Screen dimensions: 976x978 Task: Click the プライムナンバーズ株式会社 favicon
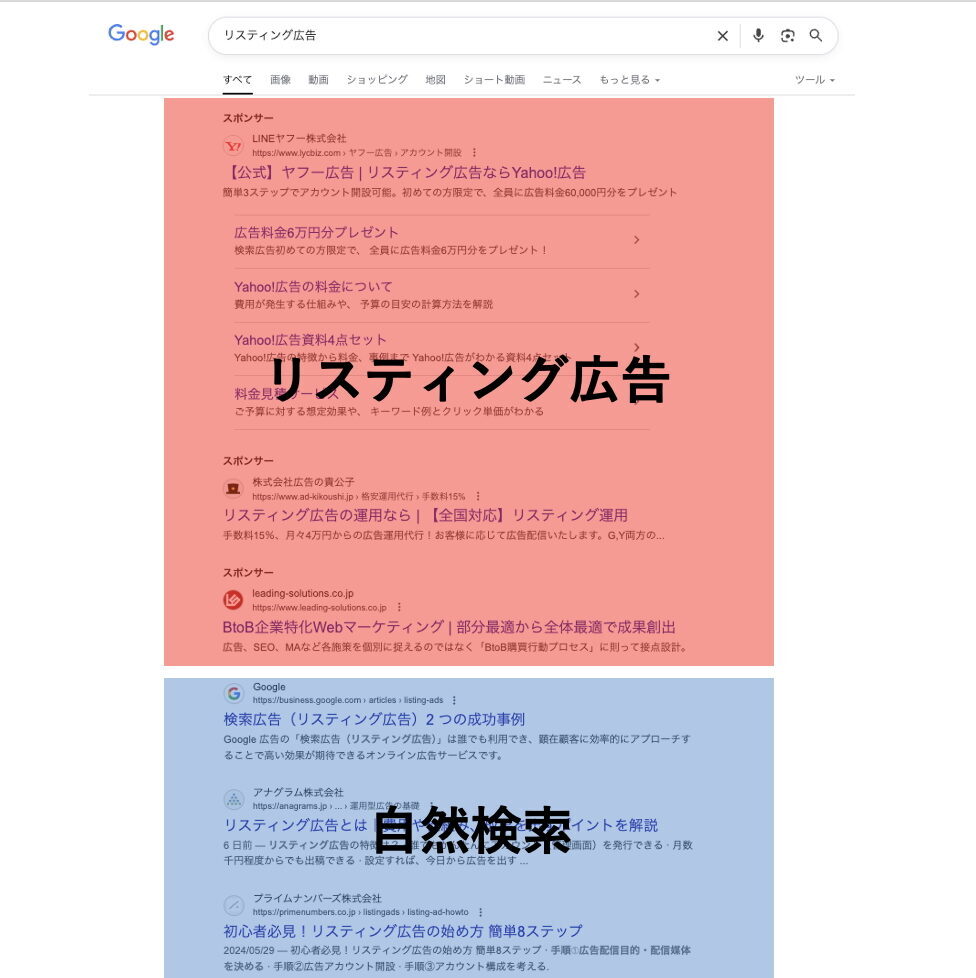[x=234, y=905]
